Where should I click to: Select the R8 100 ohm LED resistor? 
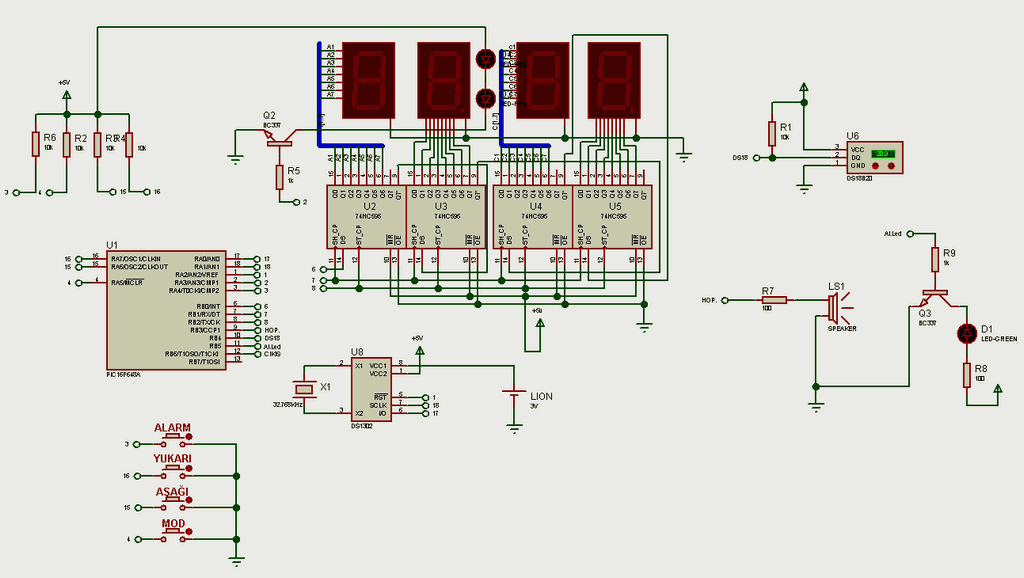point(967,376)
